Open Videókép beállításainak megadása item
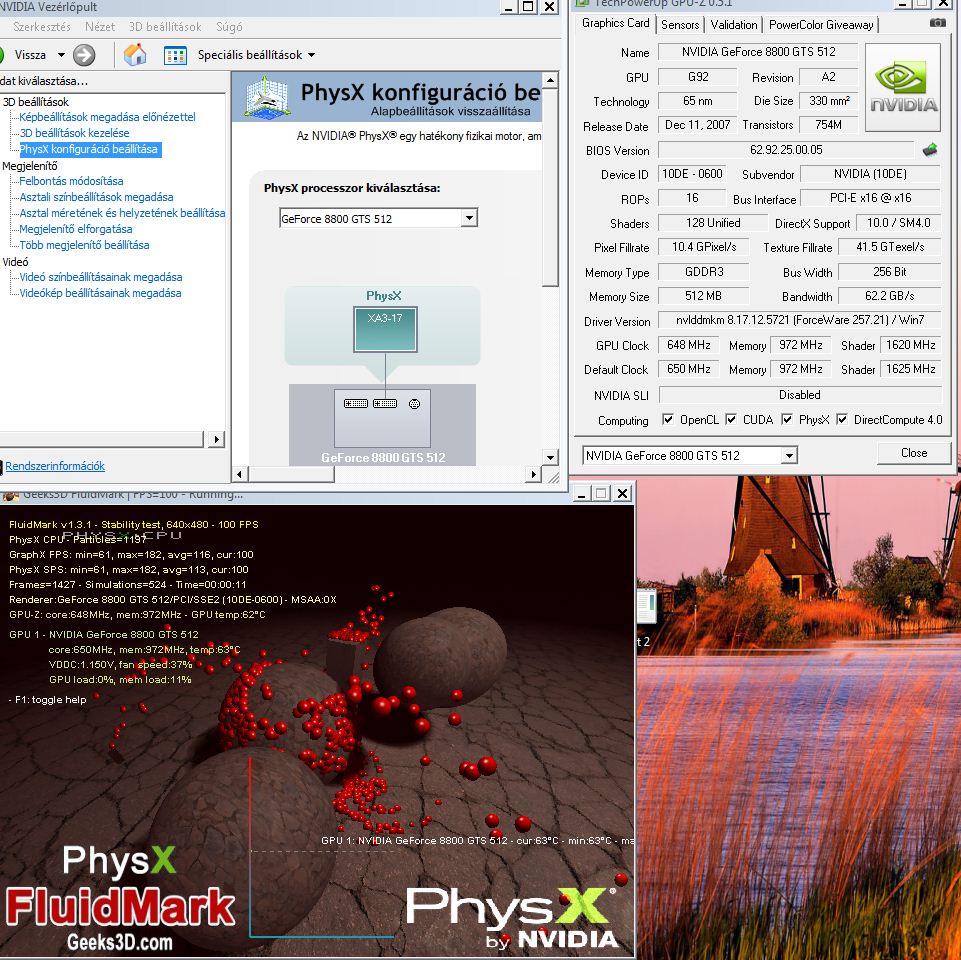 (x=100, y=293)
